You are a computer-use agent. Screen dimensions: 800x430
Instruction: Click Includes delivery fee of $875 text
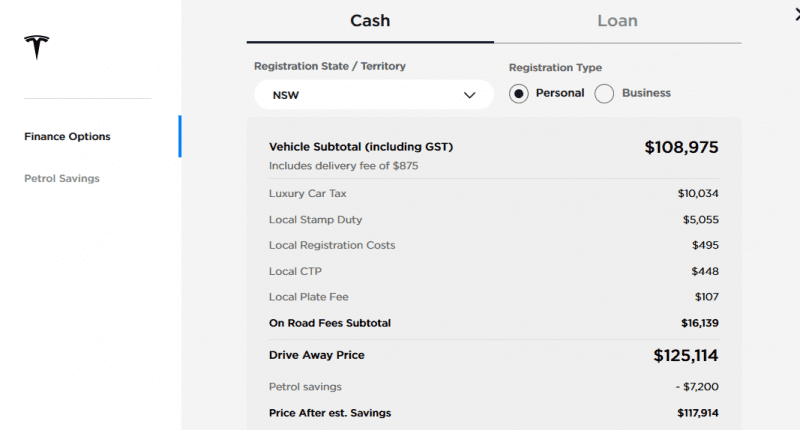pyautogui.click(x=343, y=166)
